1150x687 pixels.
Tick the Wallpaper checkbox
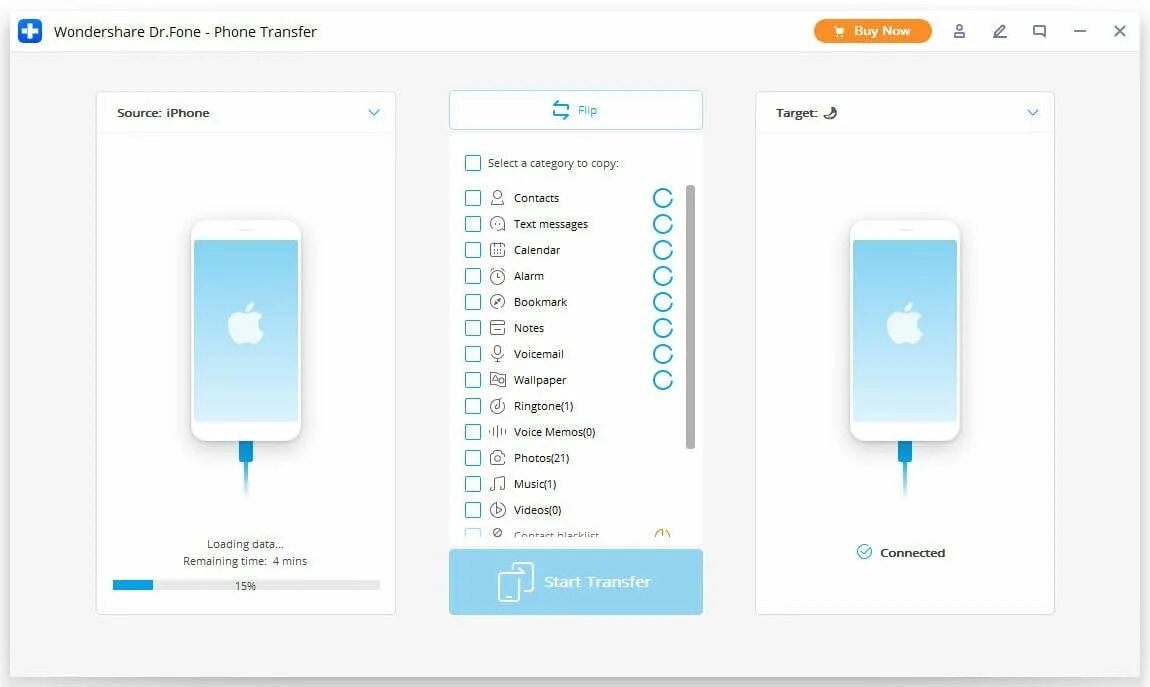pyautogui.click(x=473, y=380)
